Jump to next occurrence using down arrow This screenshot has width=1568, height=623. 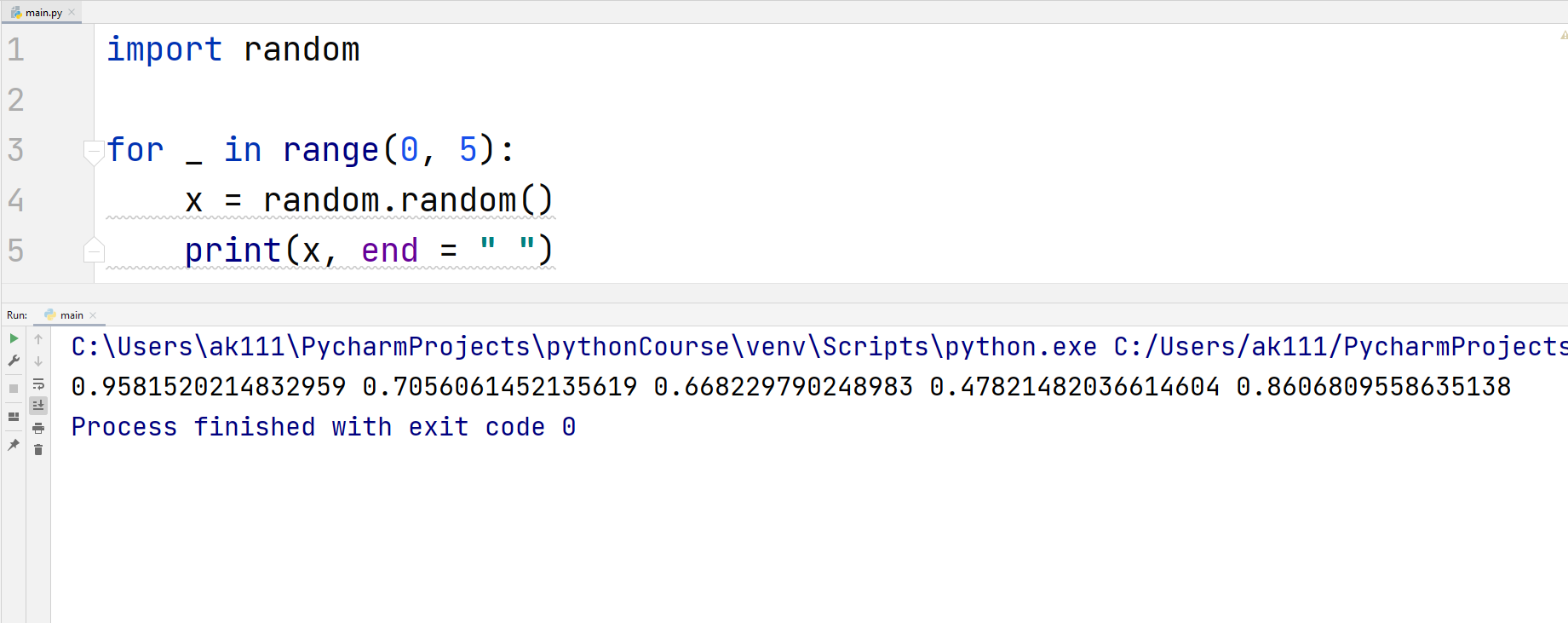(x=38, y=361)
